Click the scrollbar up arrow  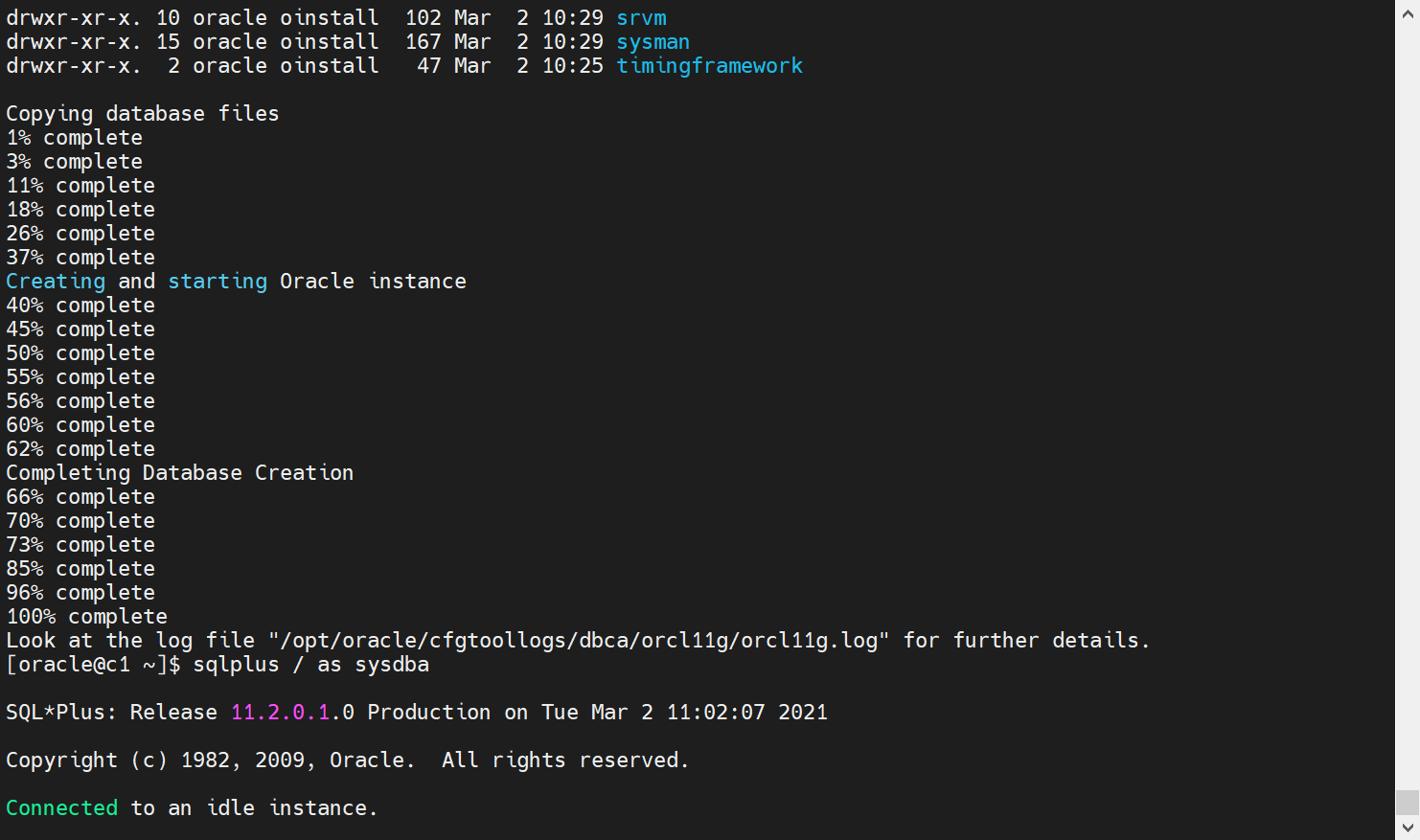point(1407,15)
